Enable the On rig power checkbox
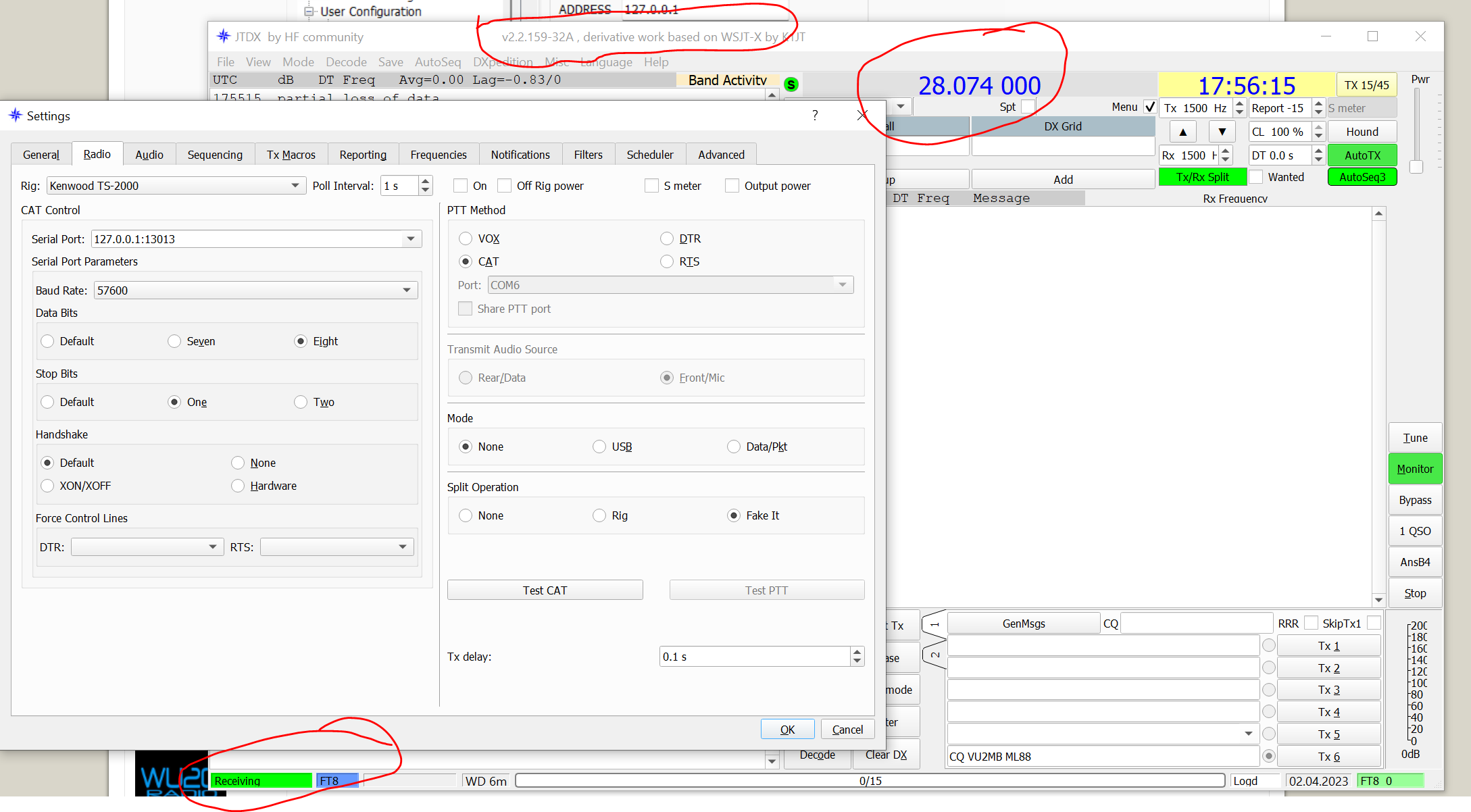This screenshot has height=812, width=1471. point(461,186)
